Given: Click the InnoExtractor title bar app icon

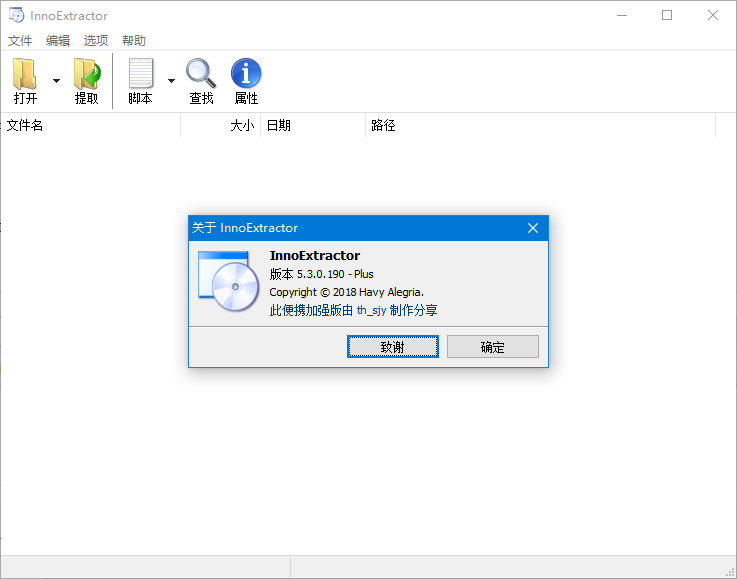Looking at the screenshot, I should (x=16, y=15).
